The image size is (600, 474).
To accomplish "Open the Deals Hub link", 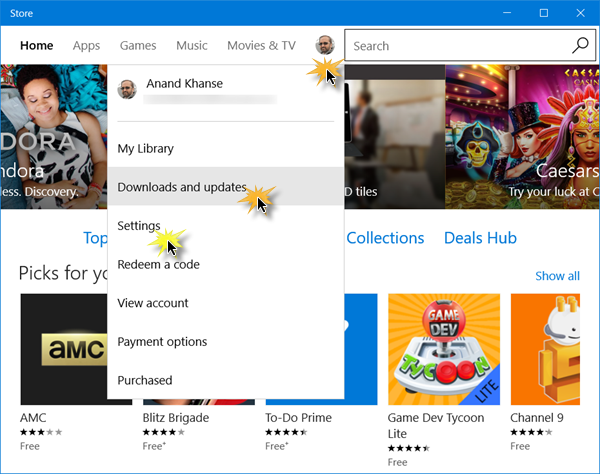I will pyautogui.click(x=480, y=238).
